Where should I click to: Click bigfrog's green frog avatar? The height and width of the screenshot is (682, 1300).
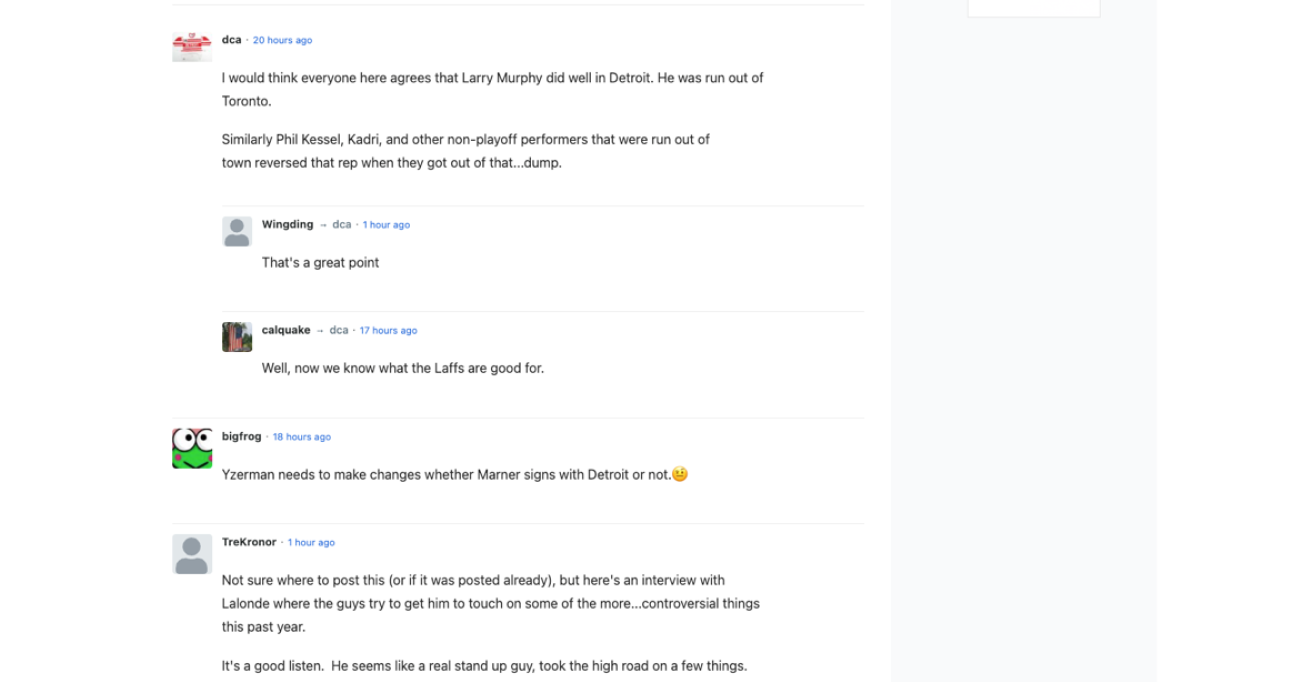pyautogui.click(x=192, y=449)
